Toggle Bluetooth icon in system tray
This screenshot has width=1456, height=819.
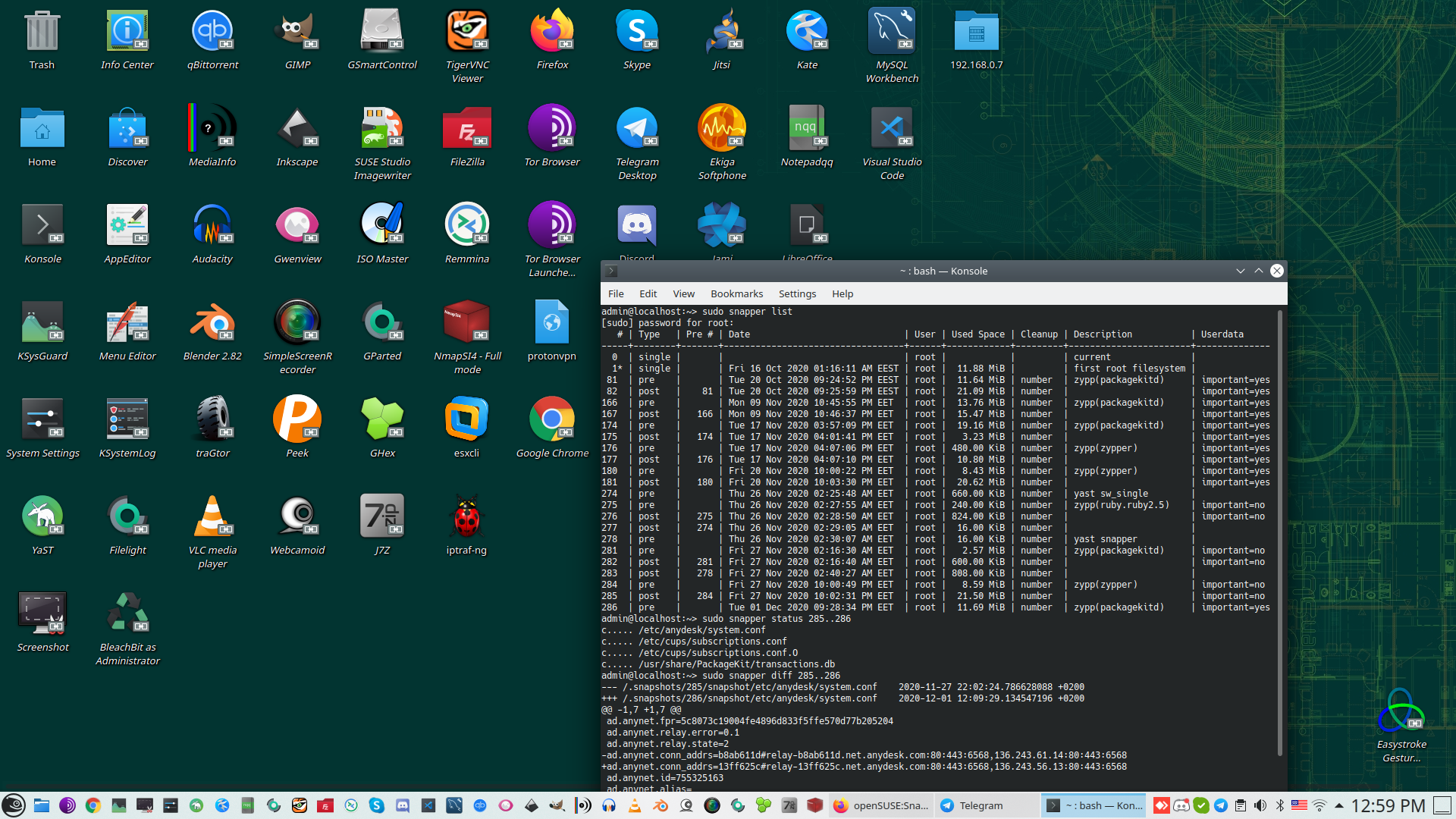pyautogui.click(x=1280, y=805)
